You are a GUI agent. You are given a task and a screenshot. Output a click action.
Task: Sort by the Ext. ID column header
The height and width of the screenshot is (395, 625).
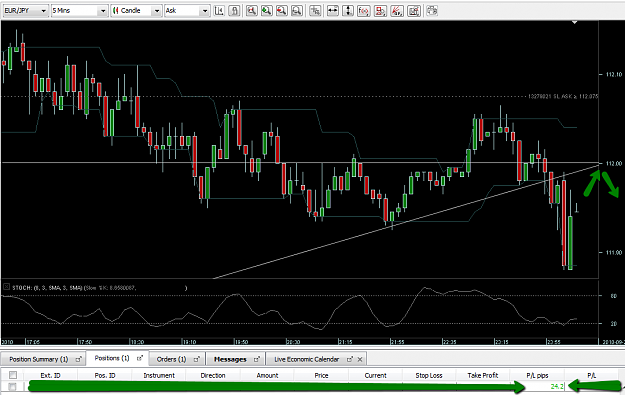coord(51,375)
